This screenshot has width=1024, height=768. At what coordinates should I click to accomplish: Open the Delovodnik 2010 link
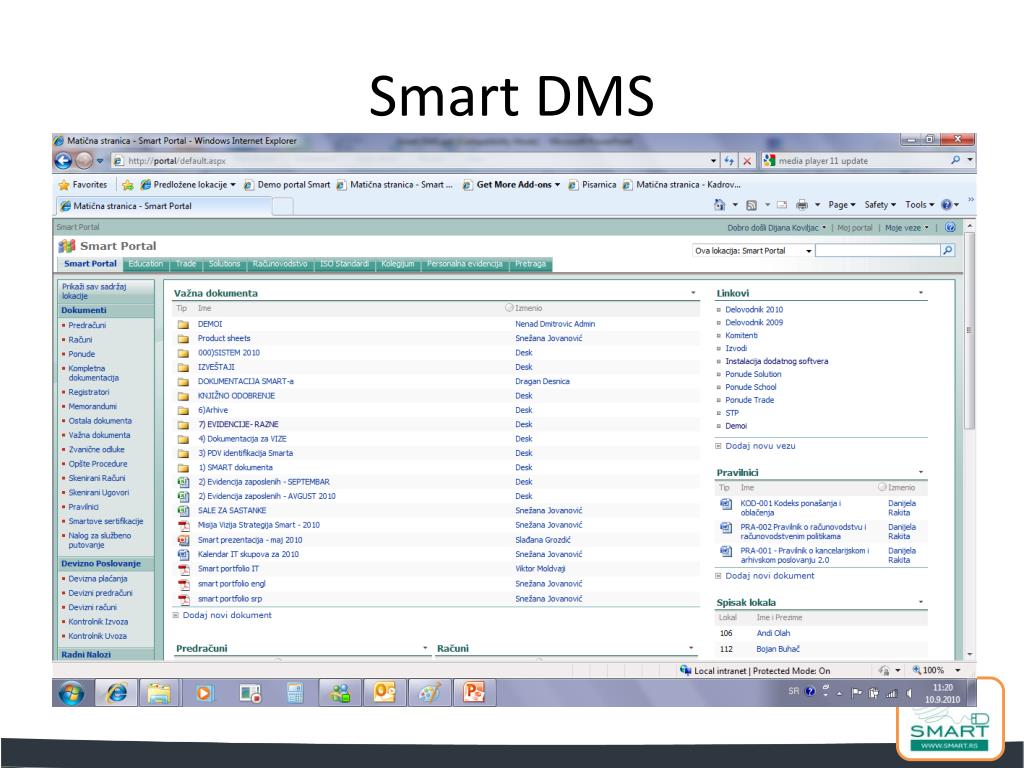coord(754,310)
